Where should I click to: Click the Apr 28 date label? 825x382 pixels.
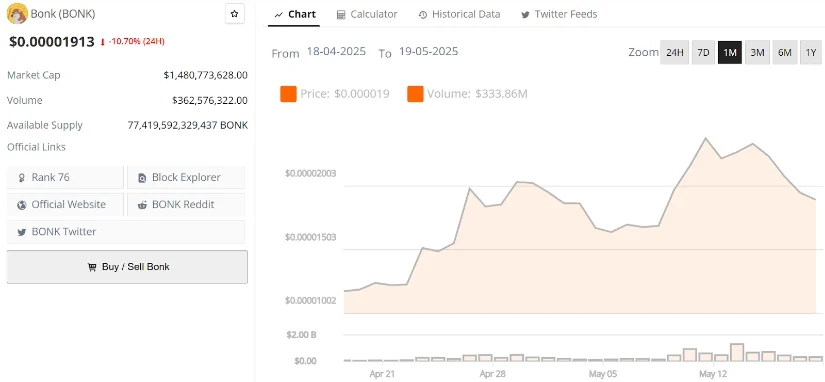(x=492, y=374)
